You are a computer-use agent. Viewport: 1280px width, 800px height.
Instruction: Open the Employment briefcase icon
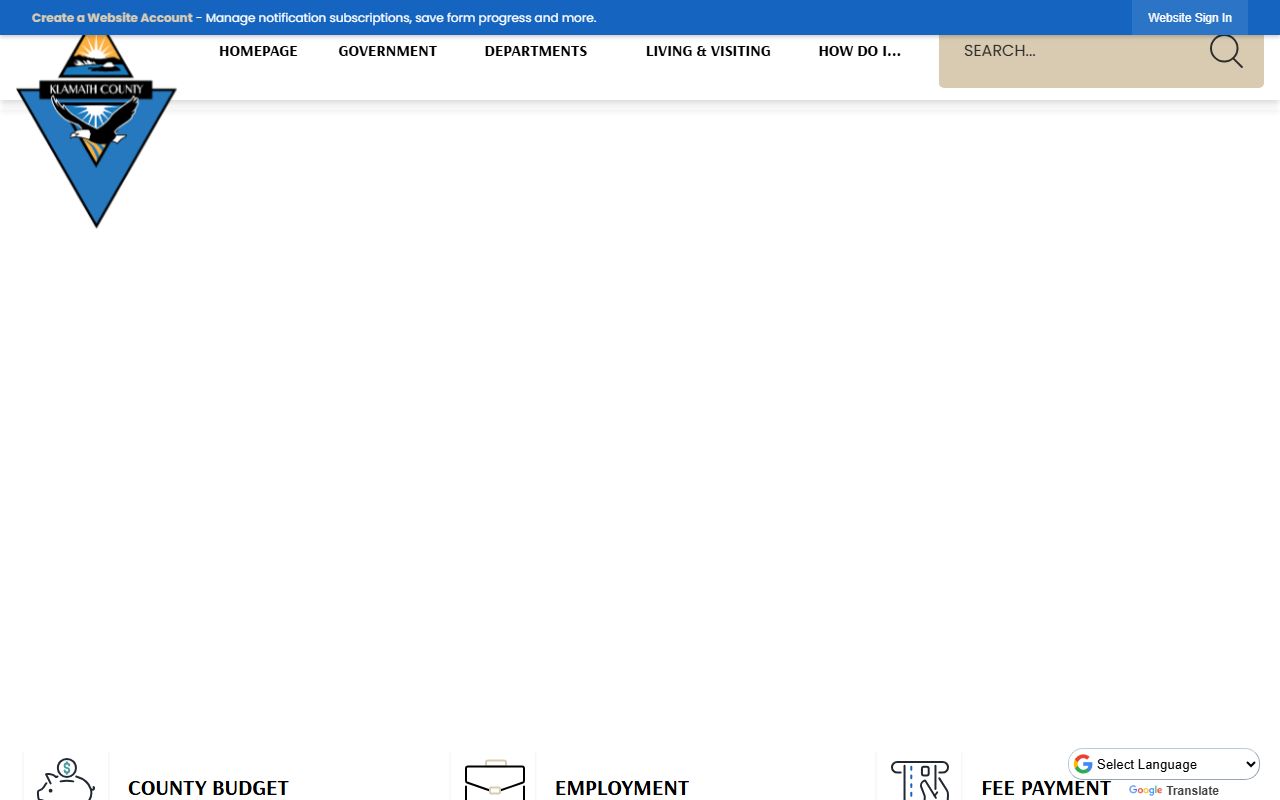tap(494, 780)
